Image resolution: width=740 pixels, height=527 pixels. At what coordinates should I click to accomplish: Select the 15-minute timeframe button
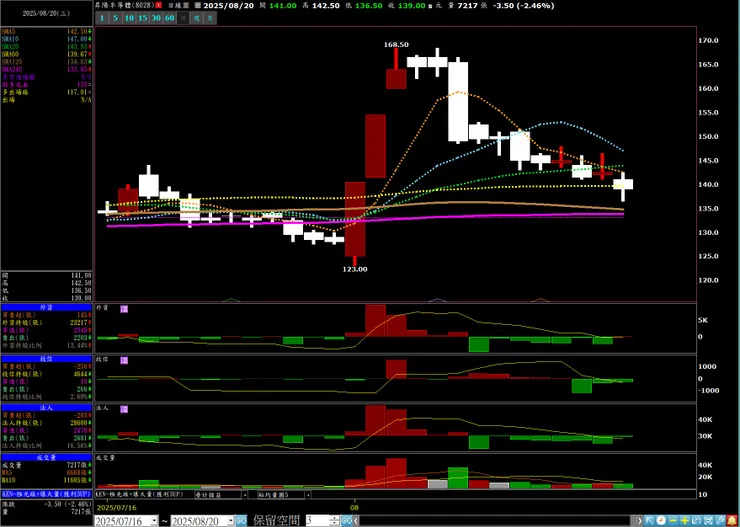[143, 18]
